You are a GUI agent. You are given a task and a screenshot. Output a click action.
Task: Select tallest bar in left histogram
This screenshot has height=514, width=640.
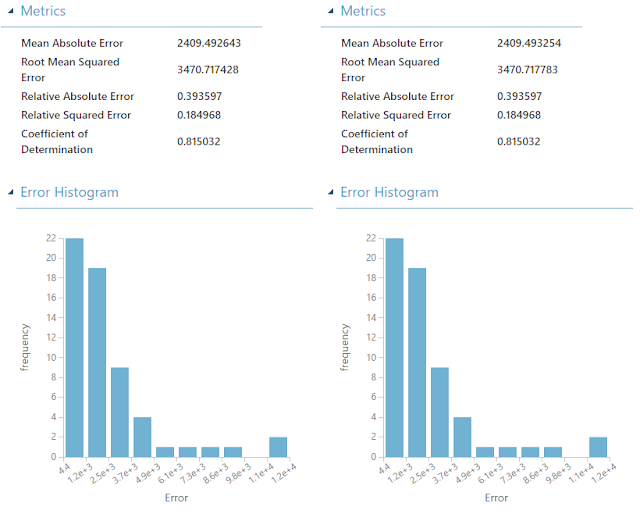click(x=75, y=347)
